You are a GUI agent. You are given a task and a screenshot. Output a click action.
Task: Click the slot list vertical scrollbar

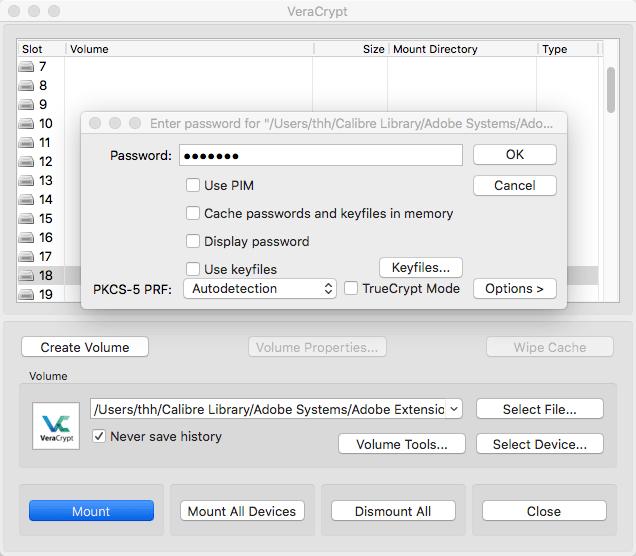(x=611, y=90)
